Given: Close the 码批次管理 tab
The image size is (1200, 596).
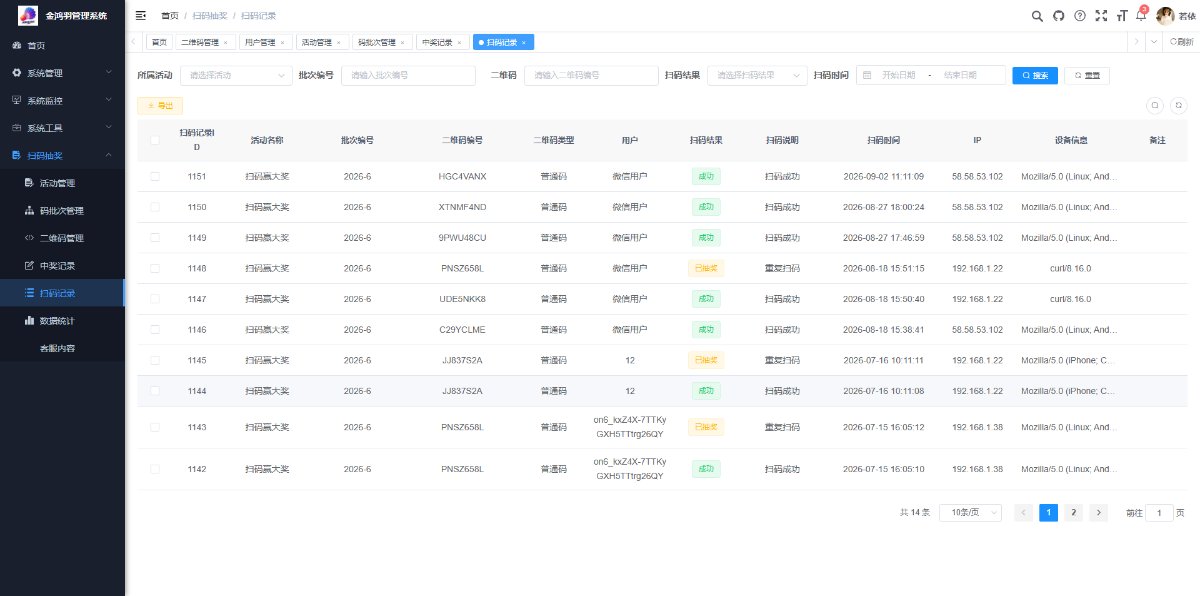Looking at the screenshot, I should [402, 42].
